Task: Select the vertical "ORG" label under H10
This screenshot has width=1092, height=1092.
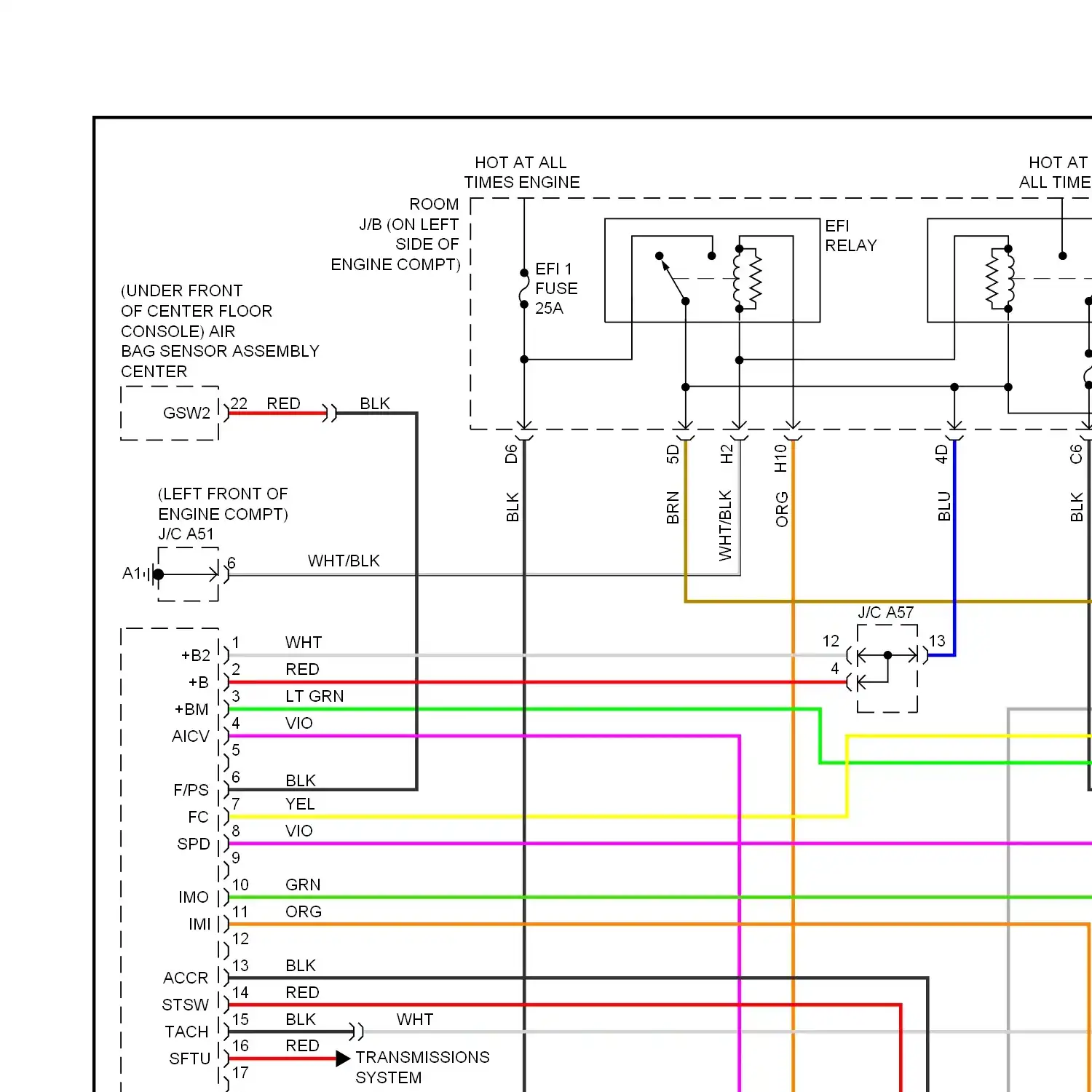Action: (782, 510)
